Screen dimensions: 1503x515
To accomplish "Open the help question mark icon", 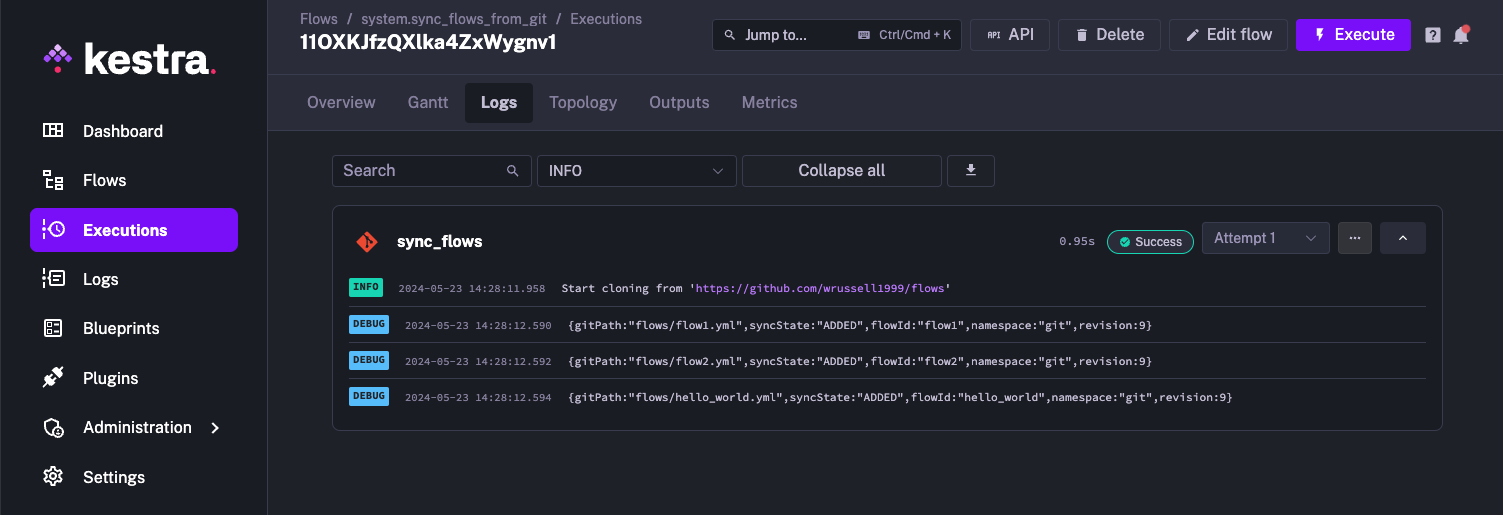I will 1433,35.
